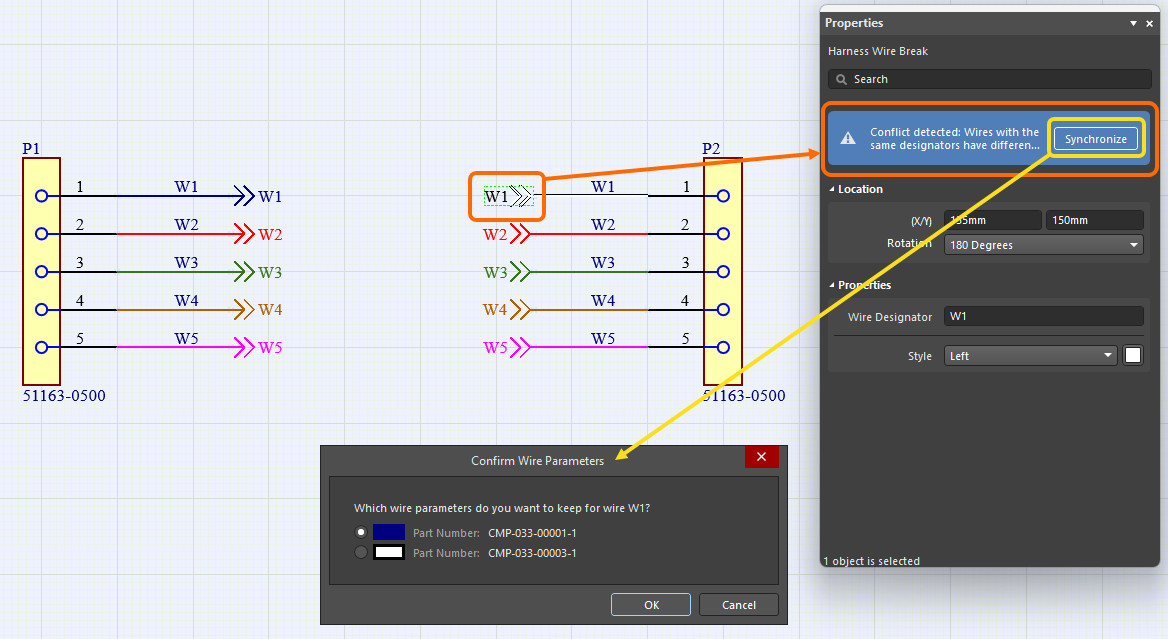
Task: Click pin 5 circle on connector P1
Action: pyautogui.click(x=42, y=347)
